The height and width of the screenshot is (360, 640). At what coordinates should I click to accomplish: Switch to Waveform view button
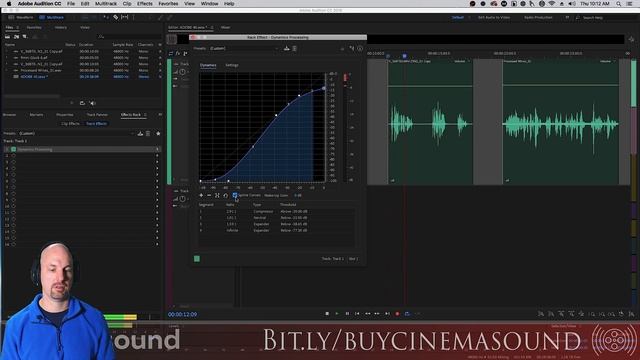[21, 18]
